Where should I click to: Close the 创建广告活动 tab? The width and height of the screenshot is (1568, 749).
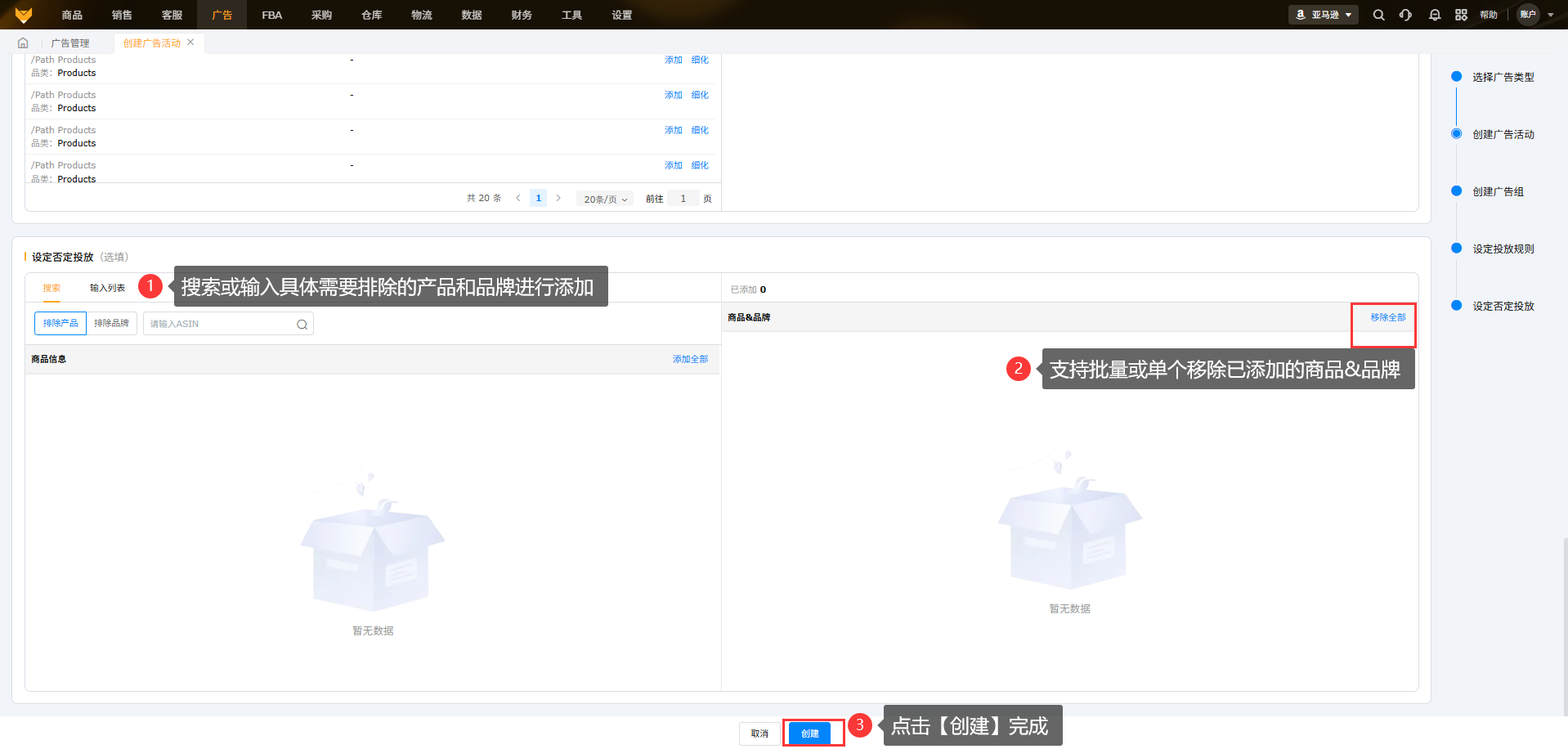tap(190, 43)
